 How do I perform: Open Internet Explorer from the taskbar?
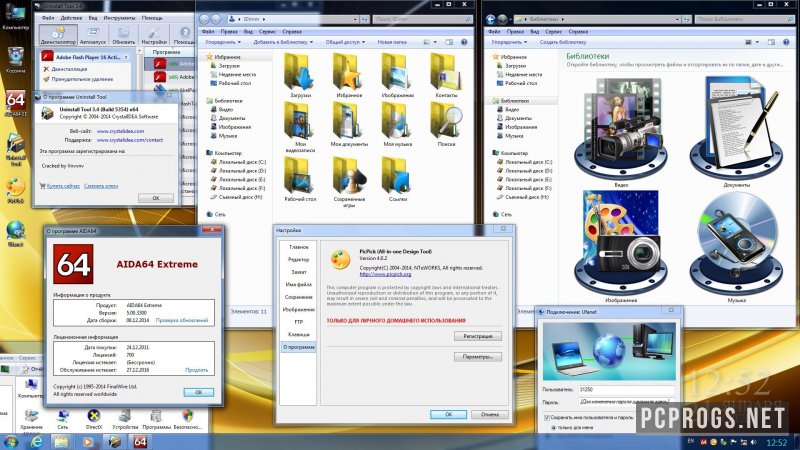pyautogui.click(x=37, y=442)
